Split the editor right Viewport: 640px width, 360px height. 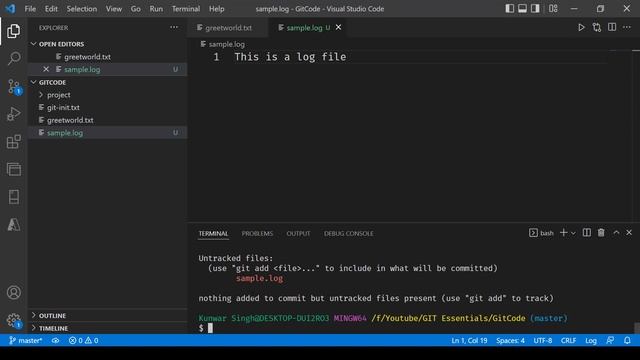[612, 27]
